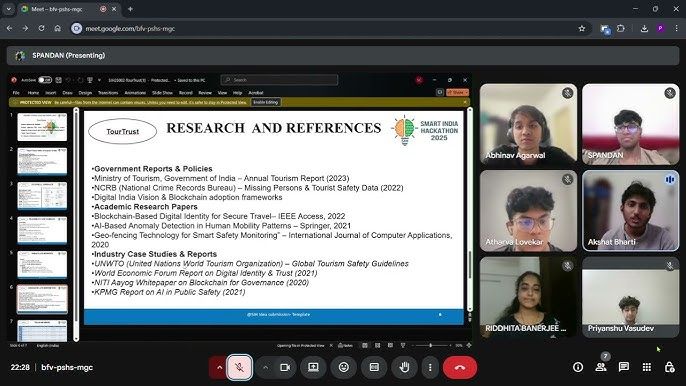Open meeting details info icon
The image size is (686, 386).
click(x=578, y=367)
